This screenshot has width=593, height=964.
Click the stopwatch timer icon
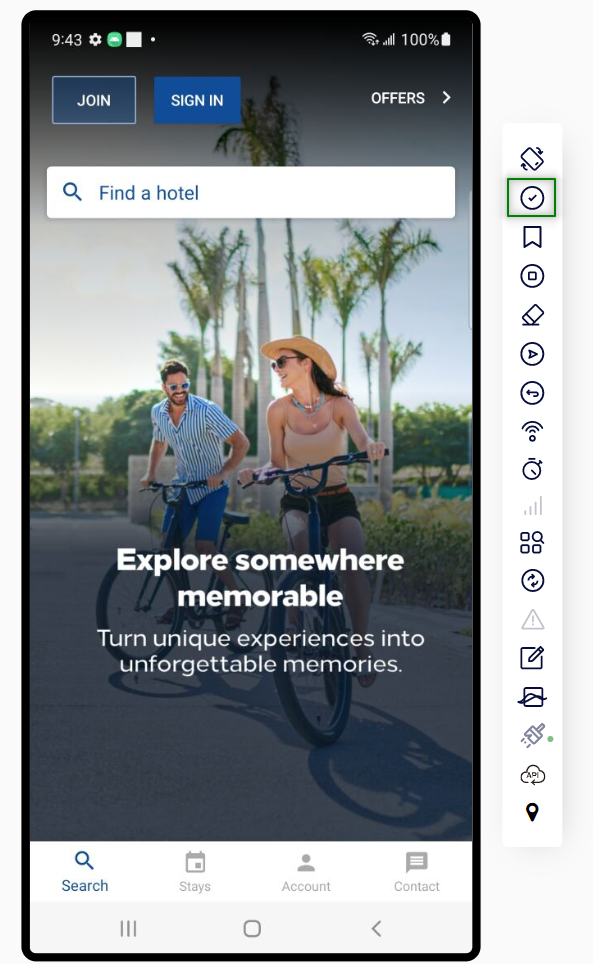tap(532, 469)
